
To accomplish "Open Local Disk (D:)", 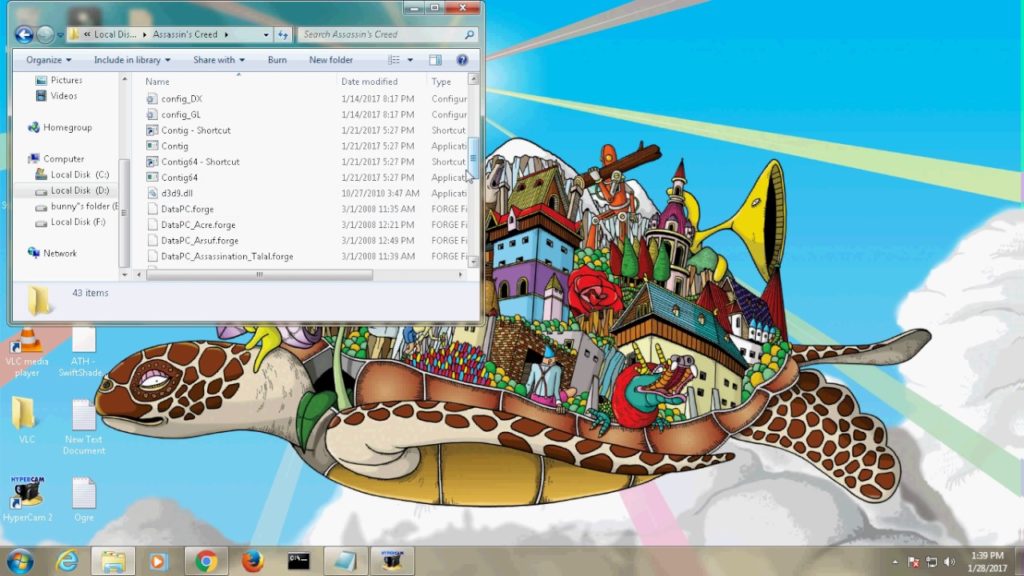I will (x=72, y=191).
